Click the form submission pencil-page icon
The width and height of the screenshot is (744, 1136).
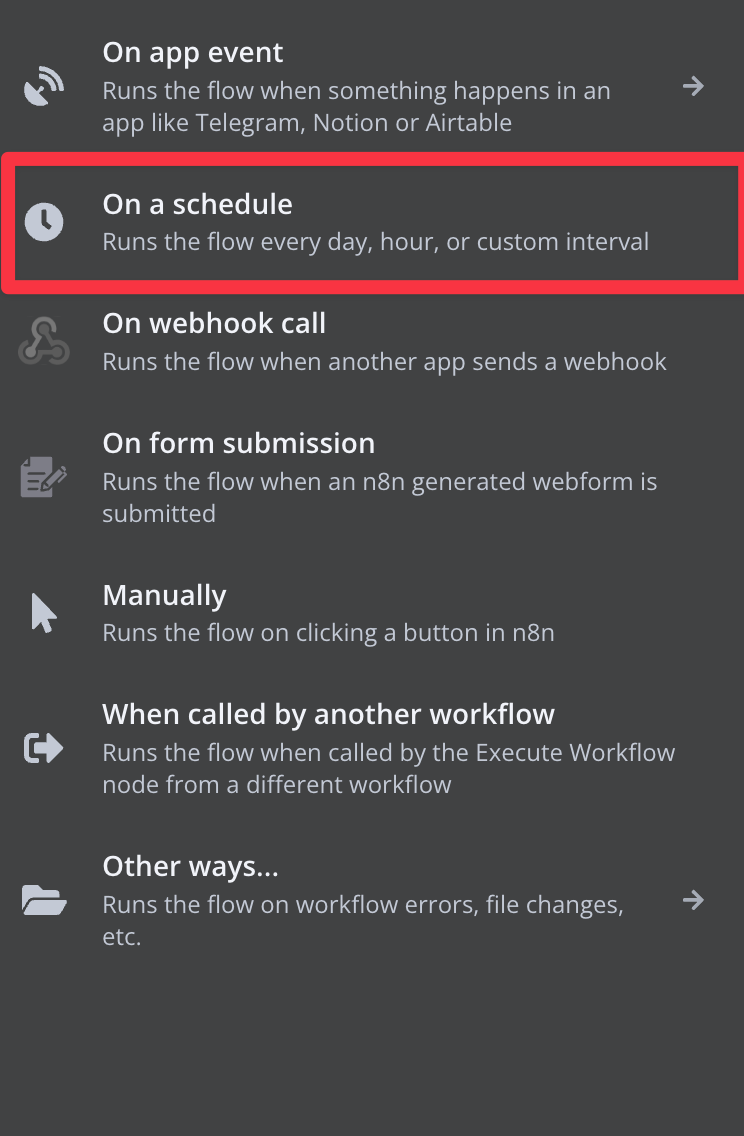pyautogui.click(x=44, y=477)
